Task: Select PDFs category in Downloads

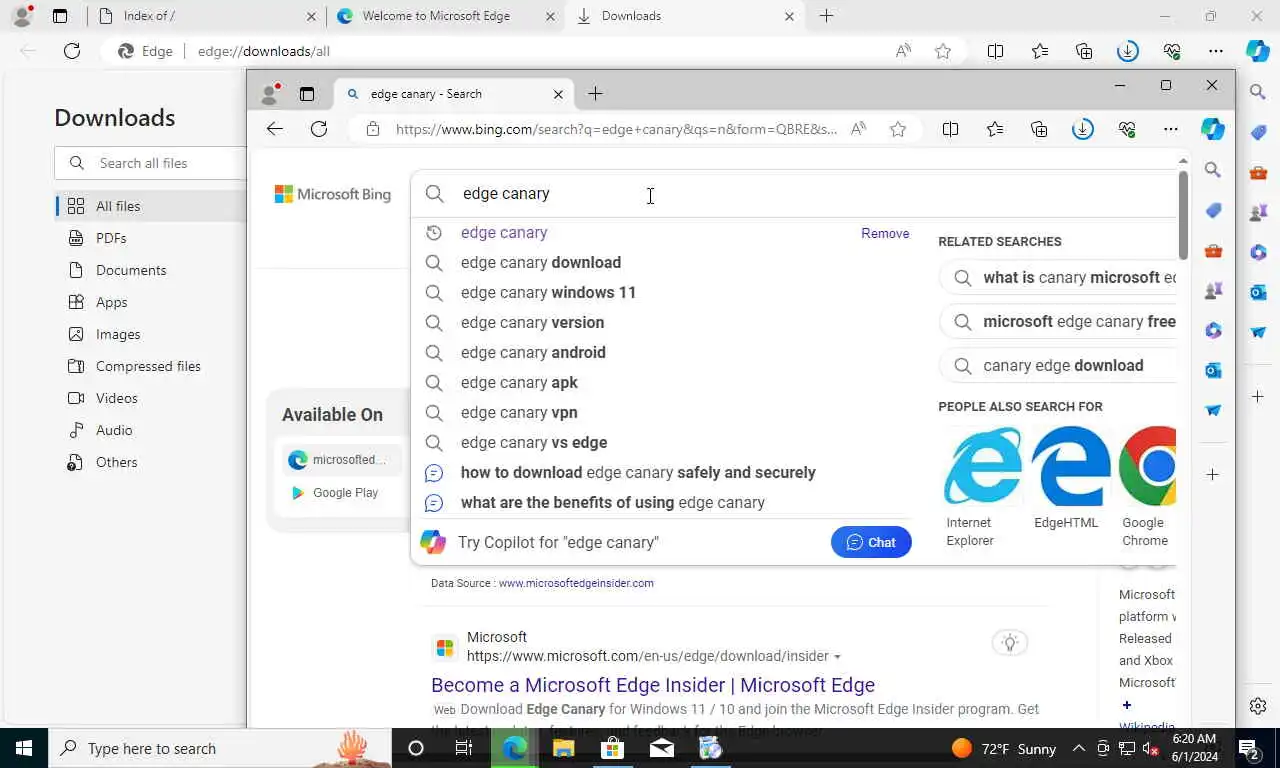Action: 150,238
